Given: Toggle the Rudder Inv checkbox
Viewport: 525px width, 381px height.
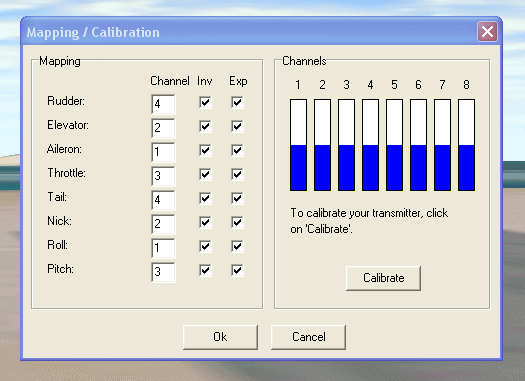Looking at the screenshot, I should 205,102.
